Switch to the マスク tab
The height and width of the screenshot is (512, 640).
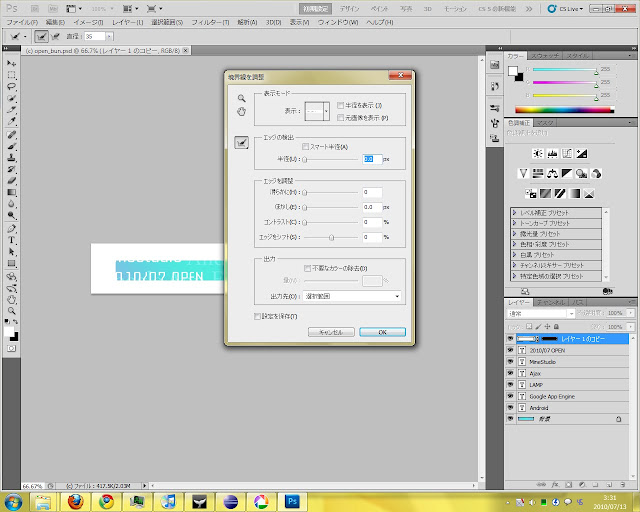coord(544,122)
